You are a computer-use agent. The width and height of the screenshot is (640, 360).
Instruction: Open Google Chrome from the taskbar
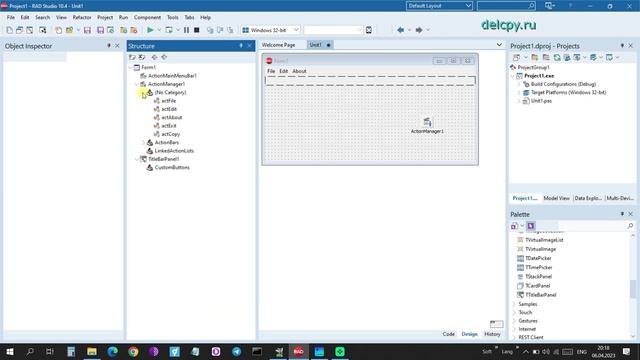(133, 351)
